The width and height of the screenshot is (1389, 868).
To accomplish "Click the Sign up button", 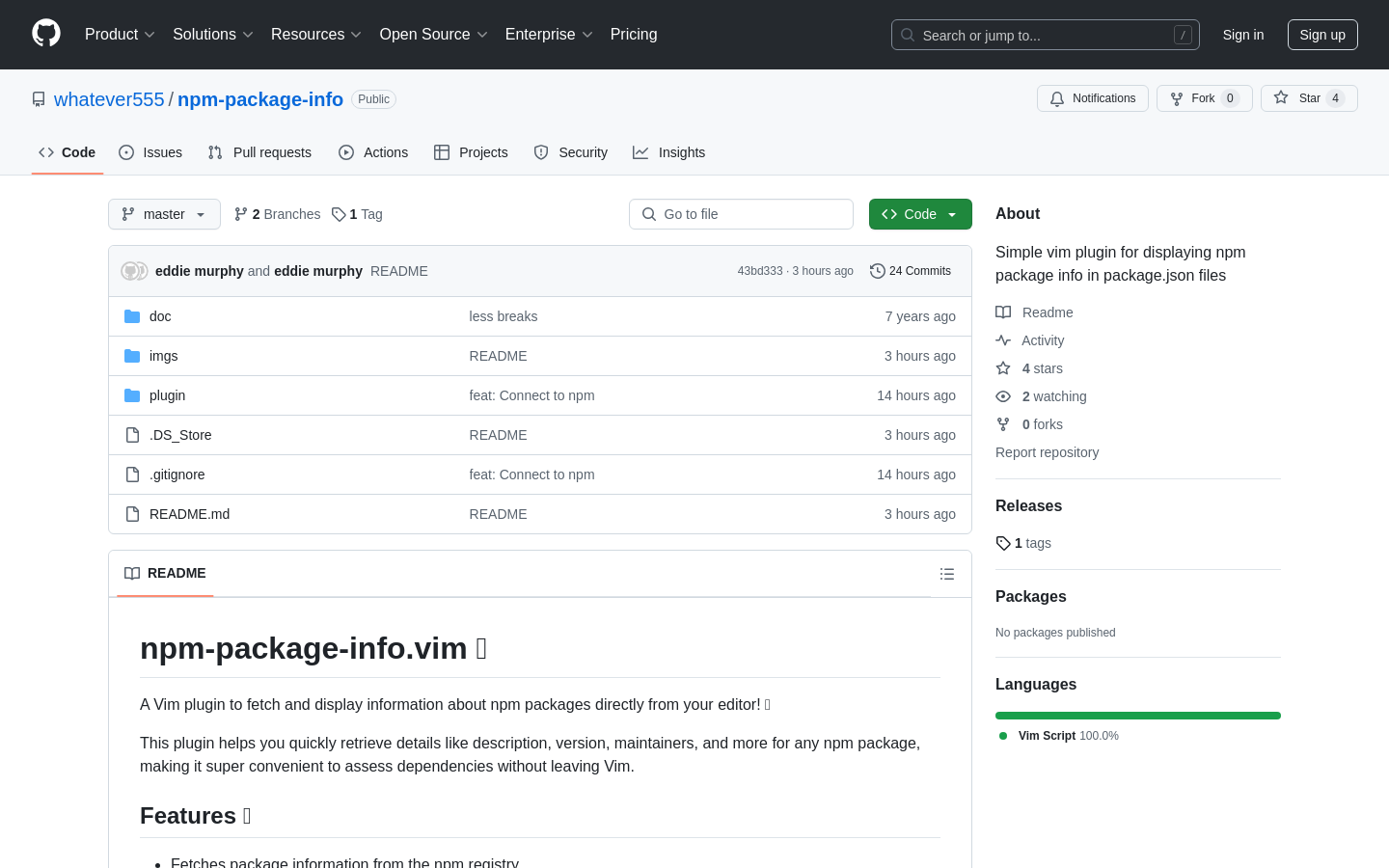I will [x=1322, y=35].
